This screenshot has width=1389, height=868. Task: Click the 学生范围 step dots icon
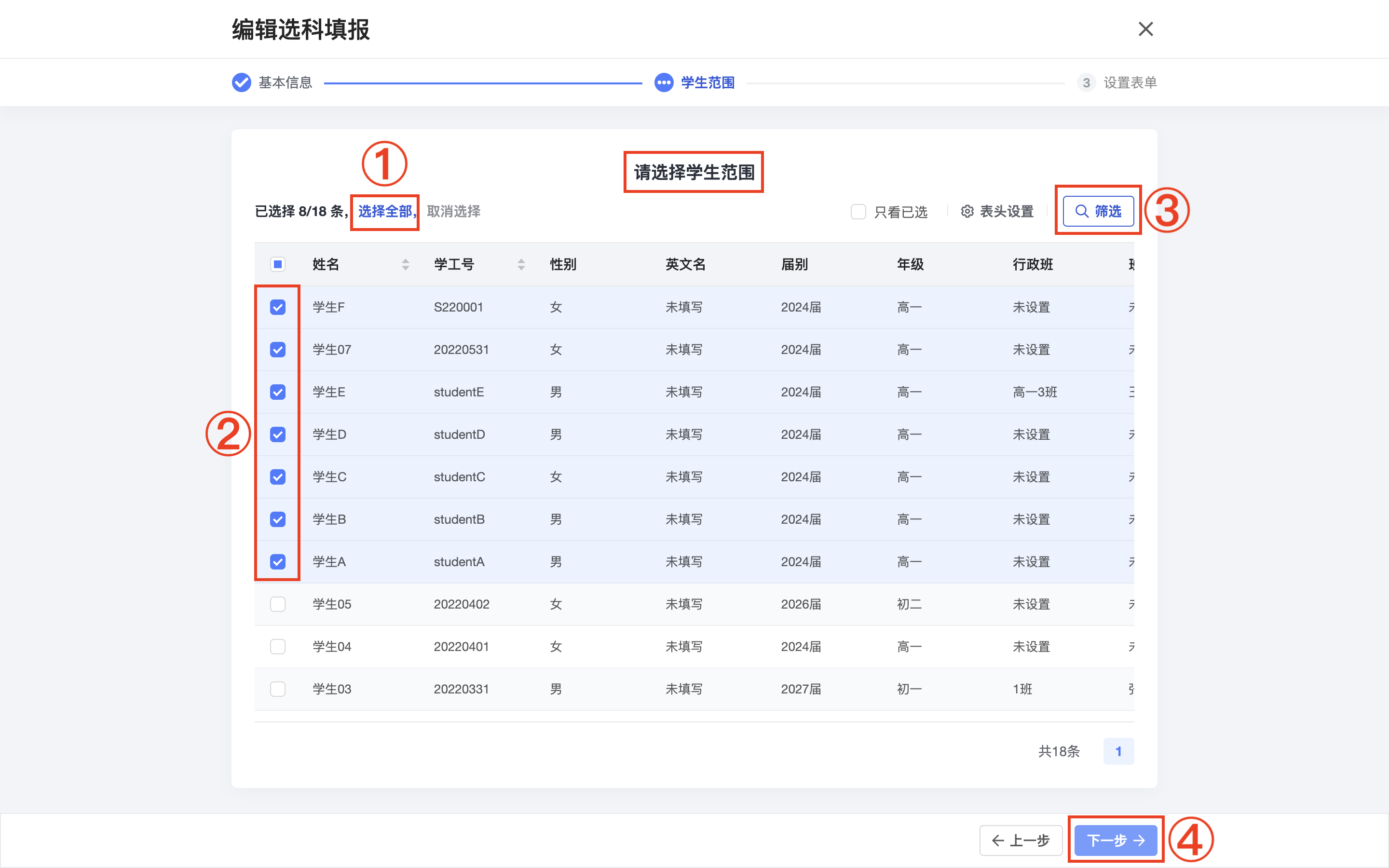[664, 82]
